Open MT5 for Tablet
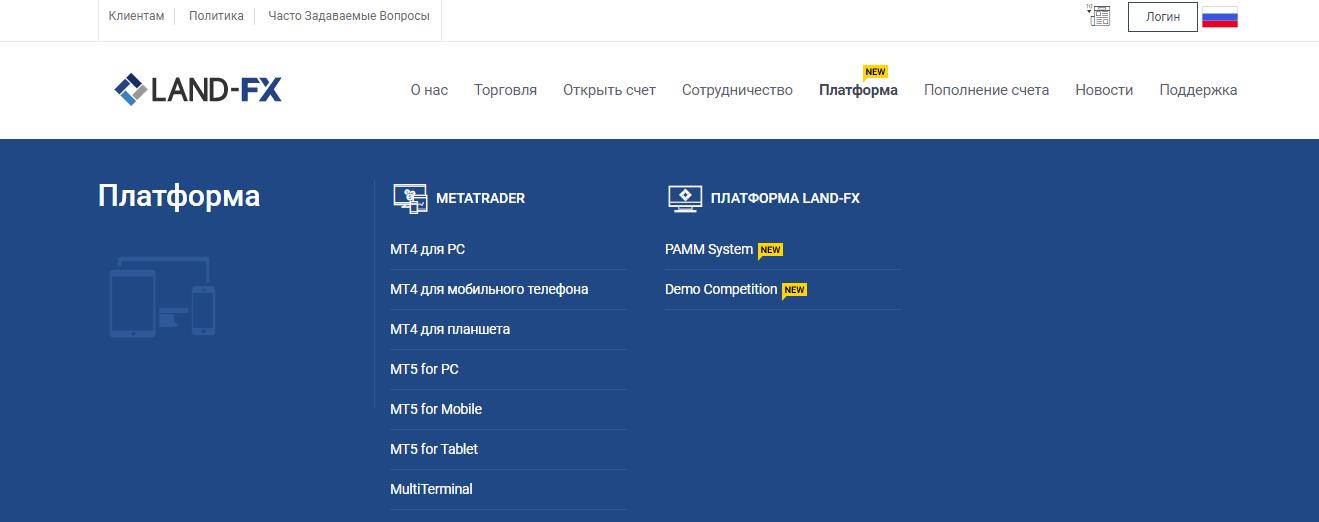This screenshot has height=522, width=1319. [434, 449]
